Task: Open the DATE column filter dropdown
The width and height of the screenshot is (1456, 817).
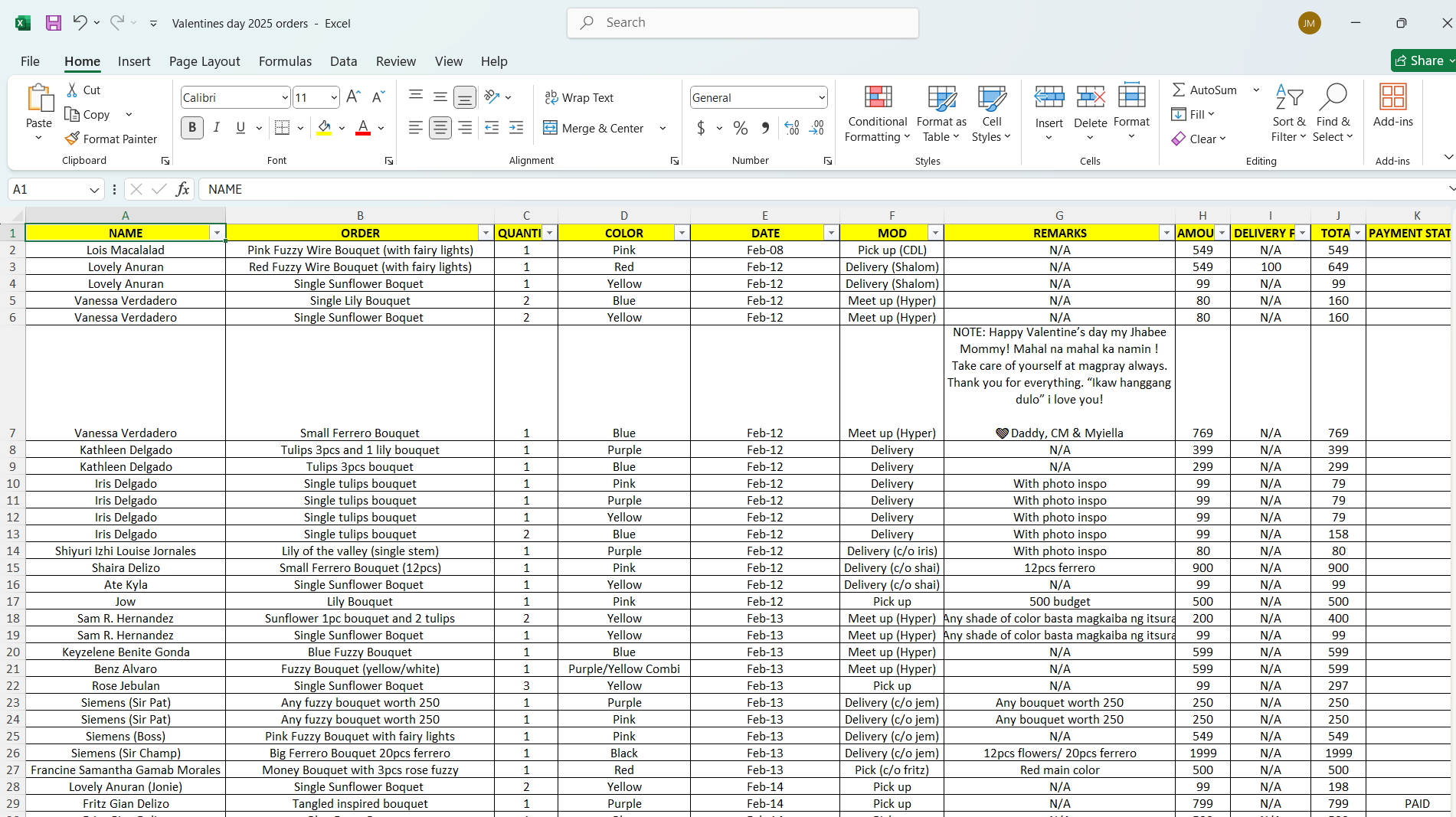Action: pos(831,233)
